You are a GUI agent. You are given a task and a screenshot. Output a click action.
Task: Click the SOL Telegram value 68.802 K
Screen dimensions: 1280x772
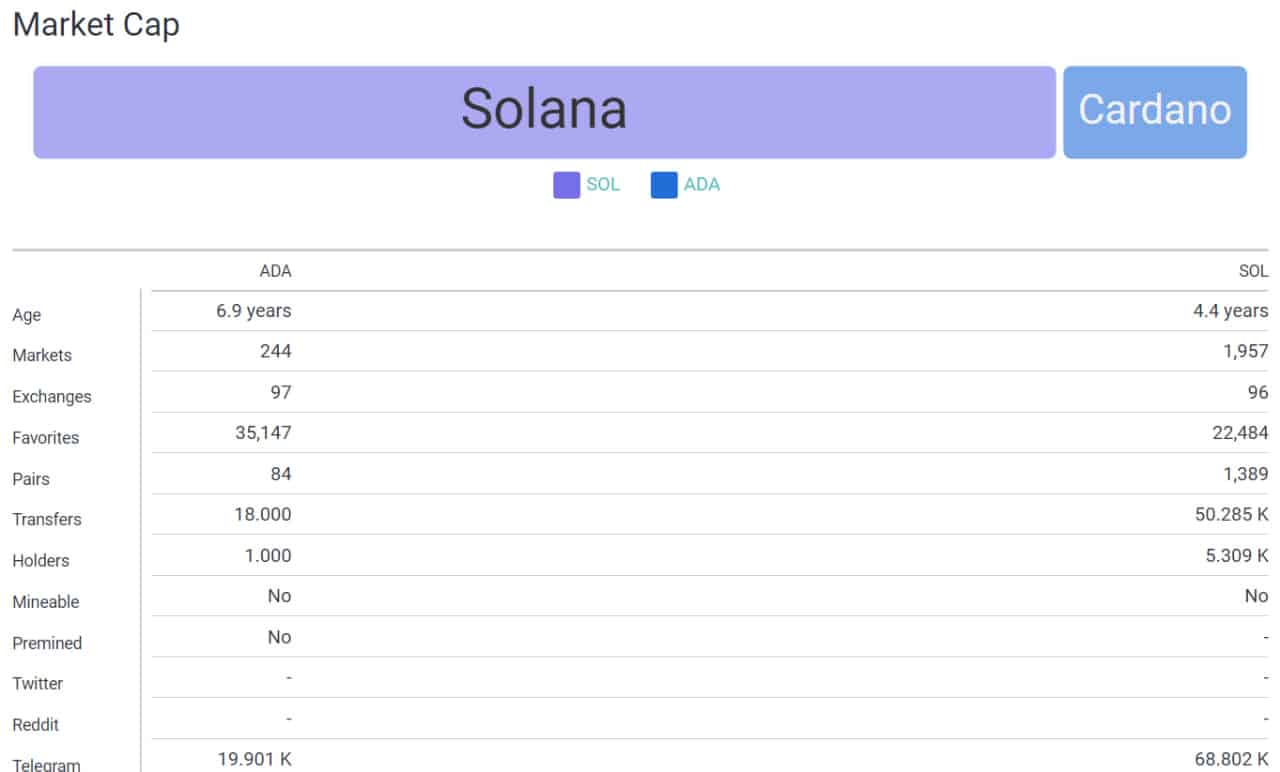tap(1231, 759)
